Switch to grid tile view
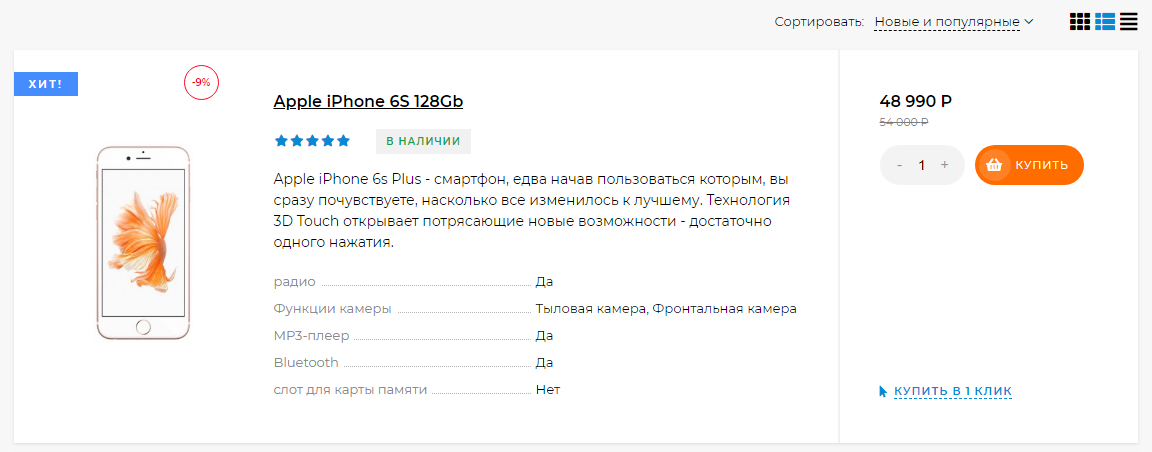Viewport: 1152px width, 452px height. [x=1079, y=22]
